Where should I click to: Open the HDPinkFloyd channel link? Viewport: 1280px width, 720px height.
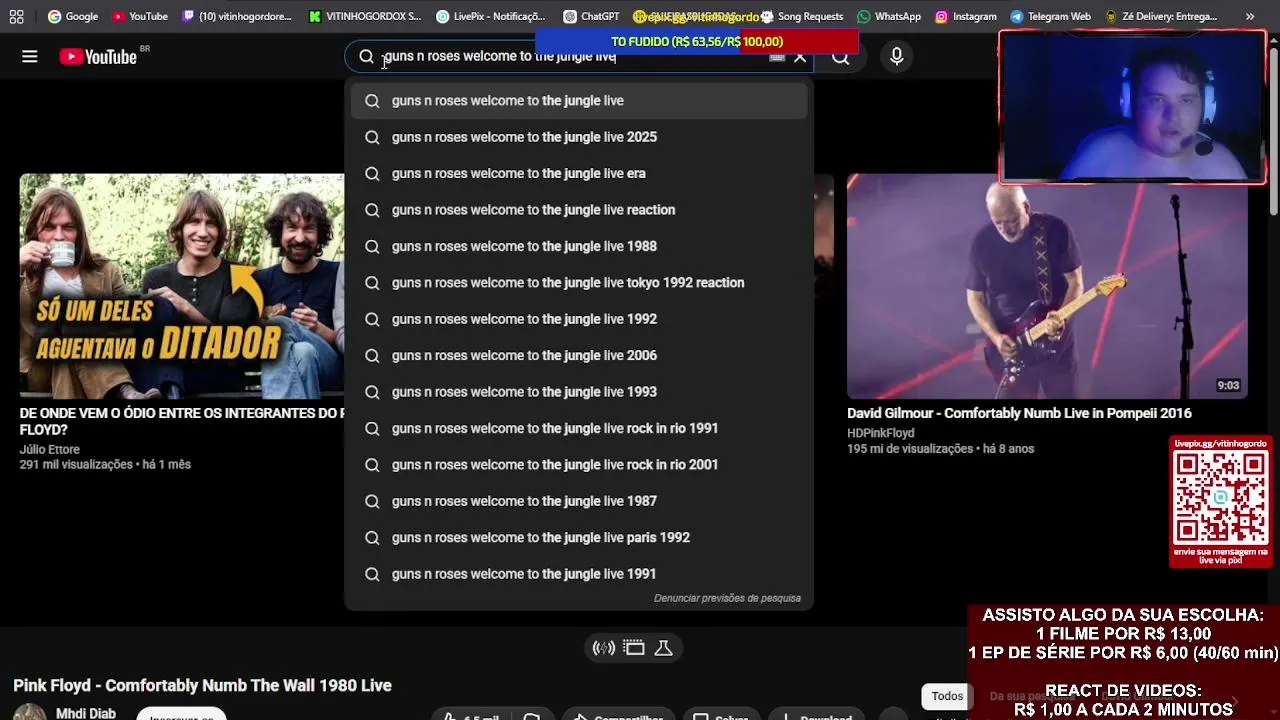click(881, 433)
